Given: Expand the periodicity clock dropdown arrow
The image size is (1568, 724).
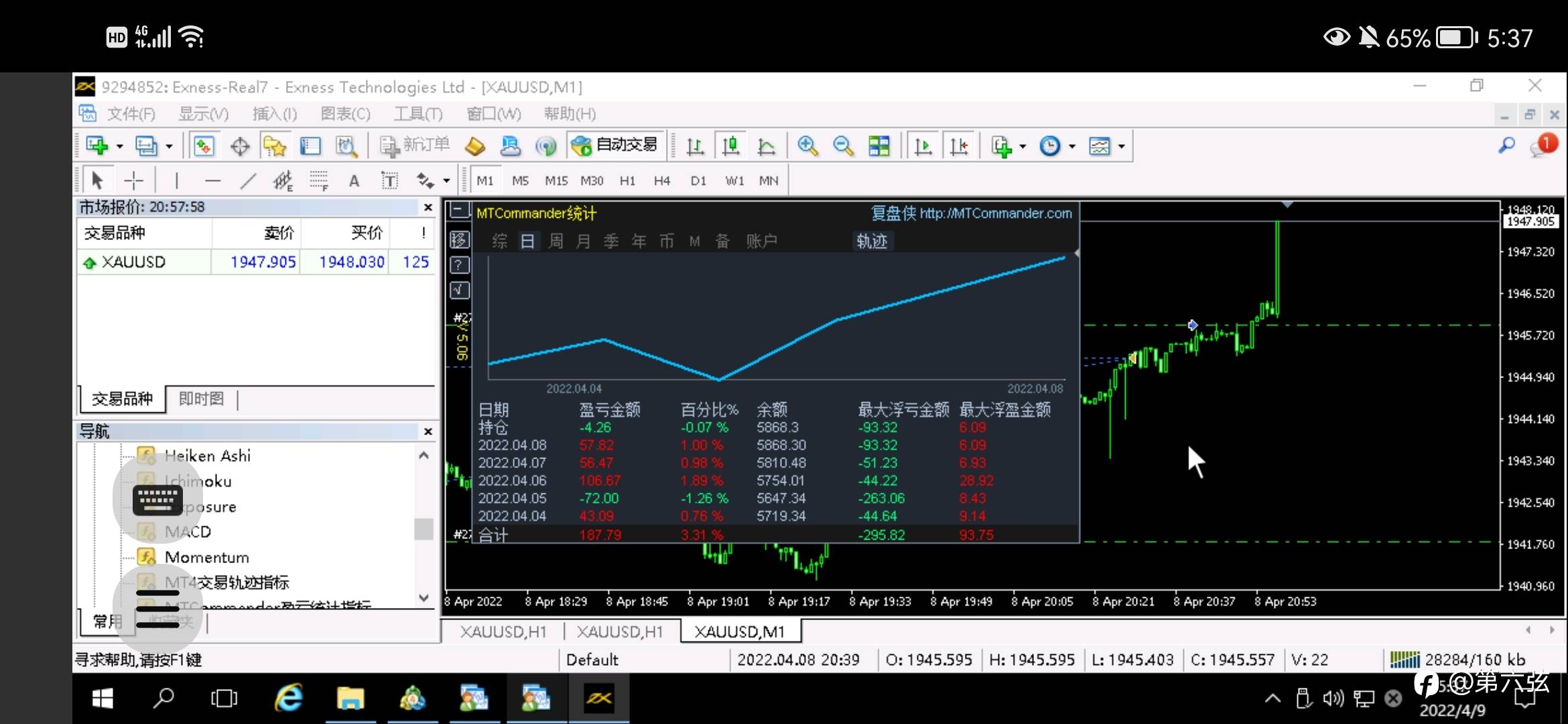Looking at the screenshot, I should (x=1072, y=146).
